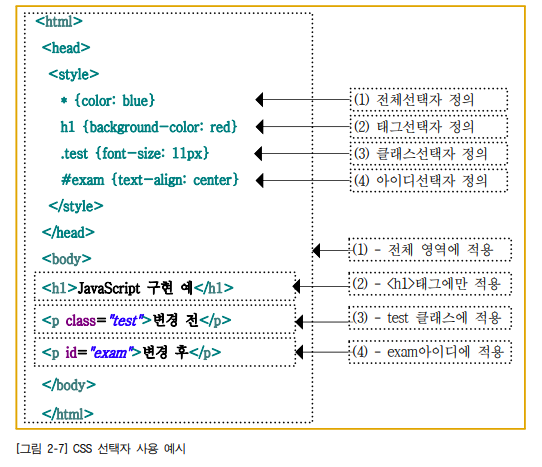The width and height of the screenshot is (542, 467).
Task: Click the '(3) 클래스선택자 정의' label
Action: pyautogui.click(x=429, y=153)
